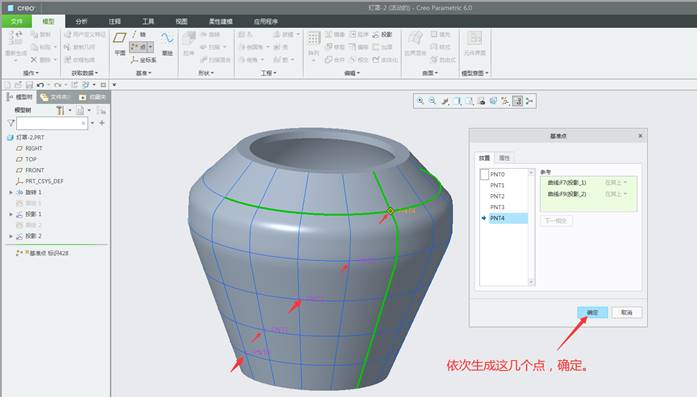
Task: Open the 柔性建模 ribbon tab
Action: click(221, 21)
